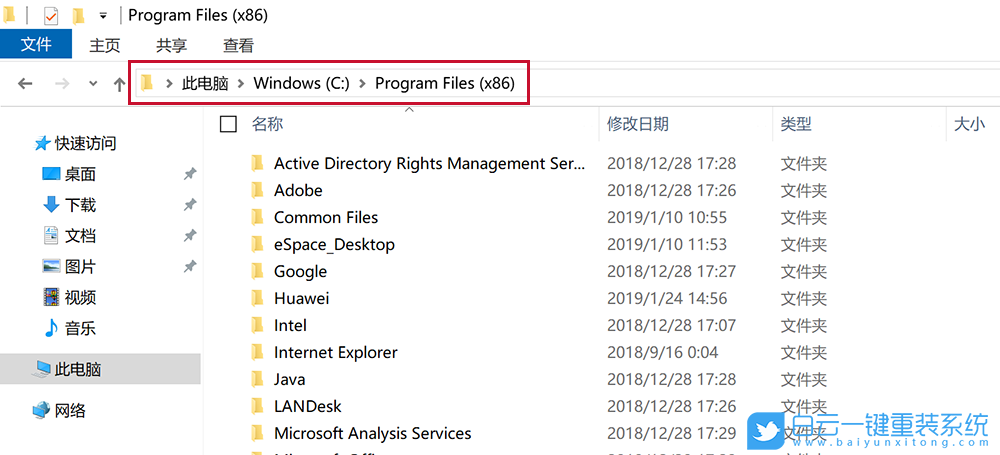Open the quick access toolbar customize dropdown

click(x=103, y=17)
